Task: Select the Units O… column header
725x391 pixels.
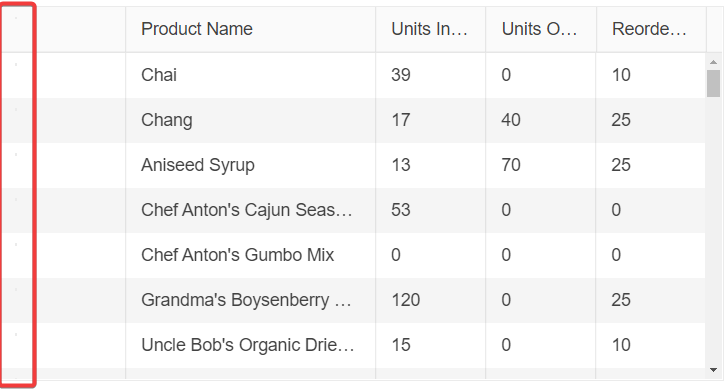Action: point(541,29)
